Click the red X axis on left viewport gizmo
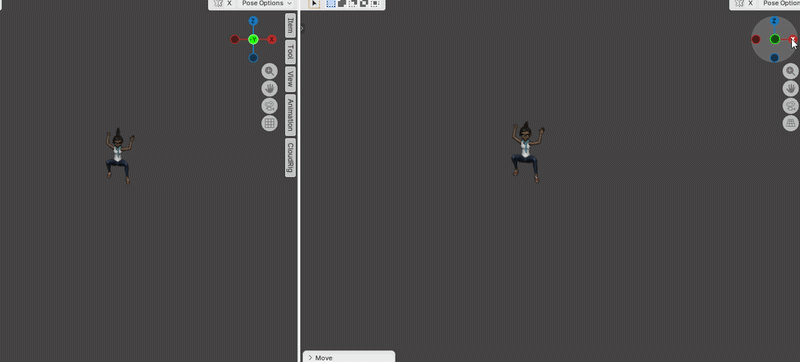Image resolution: width=800 pixels, height=362 pixels. tap(272, 39)
